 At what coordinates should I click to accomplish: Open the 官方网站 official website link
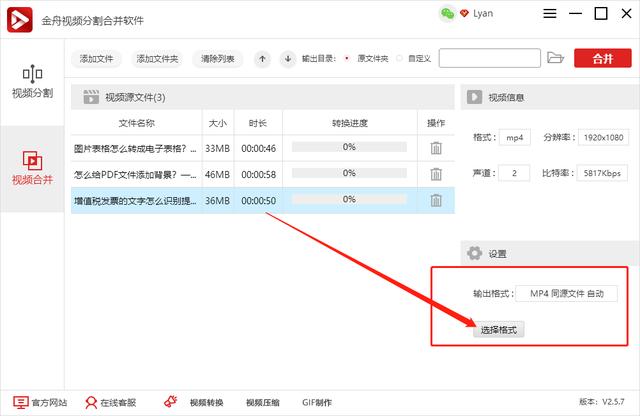40,403
